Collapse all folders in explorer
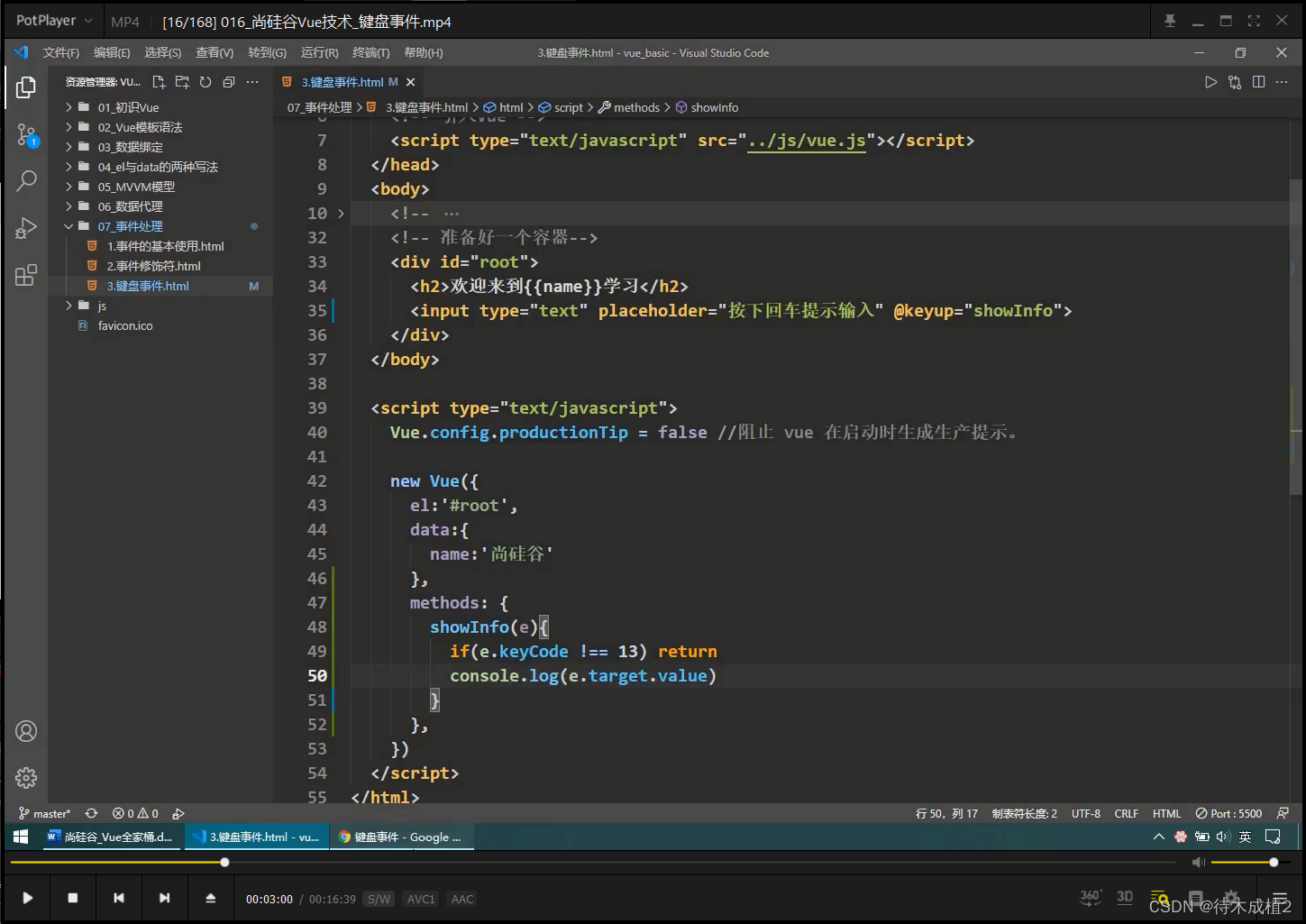This screenshot has width=1306, height=924. tap(229, 82)
